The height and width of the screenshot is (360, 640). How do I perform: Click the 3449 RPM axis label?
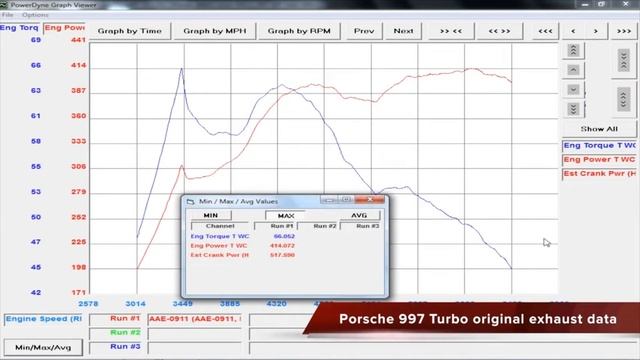(x=182, y=304)
